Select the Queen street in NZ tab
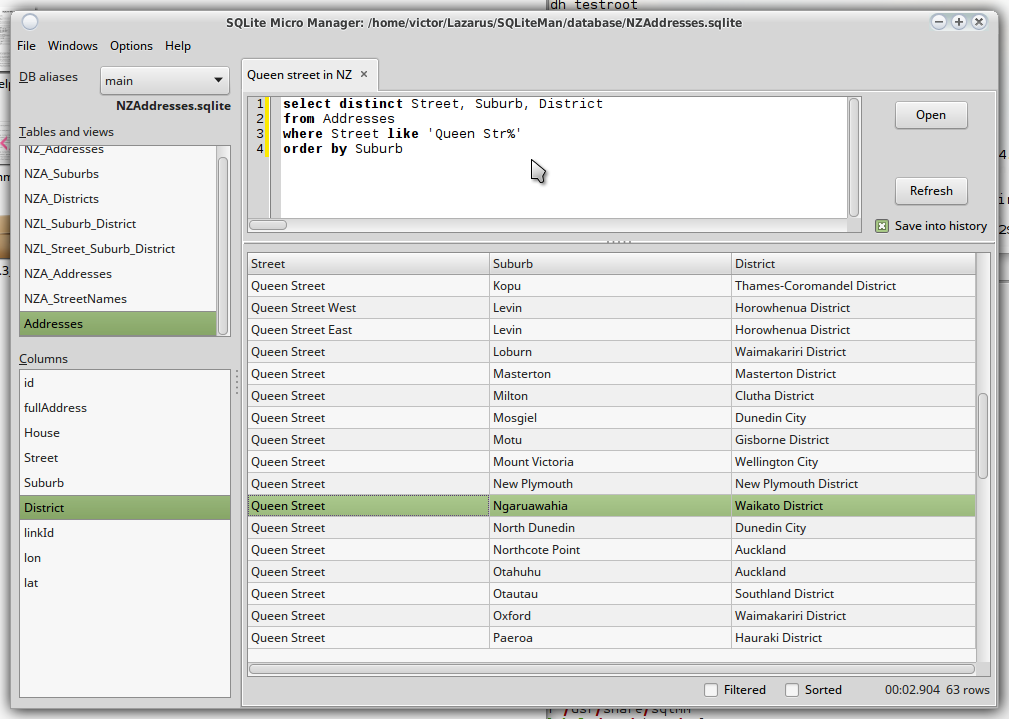Screen dimensions: 1009x719 tap(300, 73)
